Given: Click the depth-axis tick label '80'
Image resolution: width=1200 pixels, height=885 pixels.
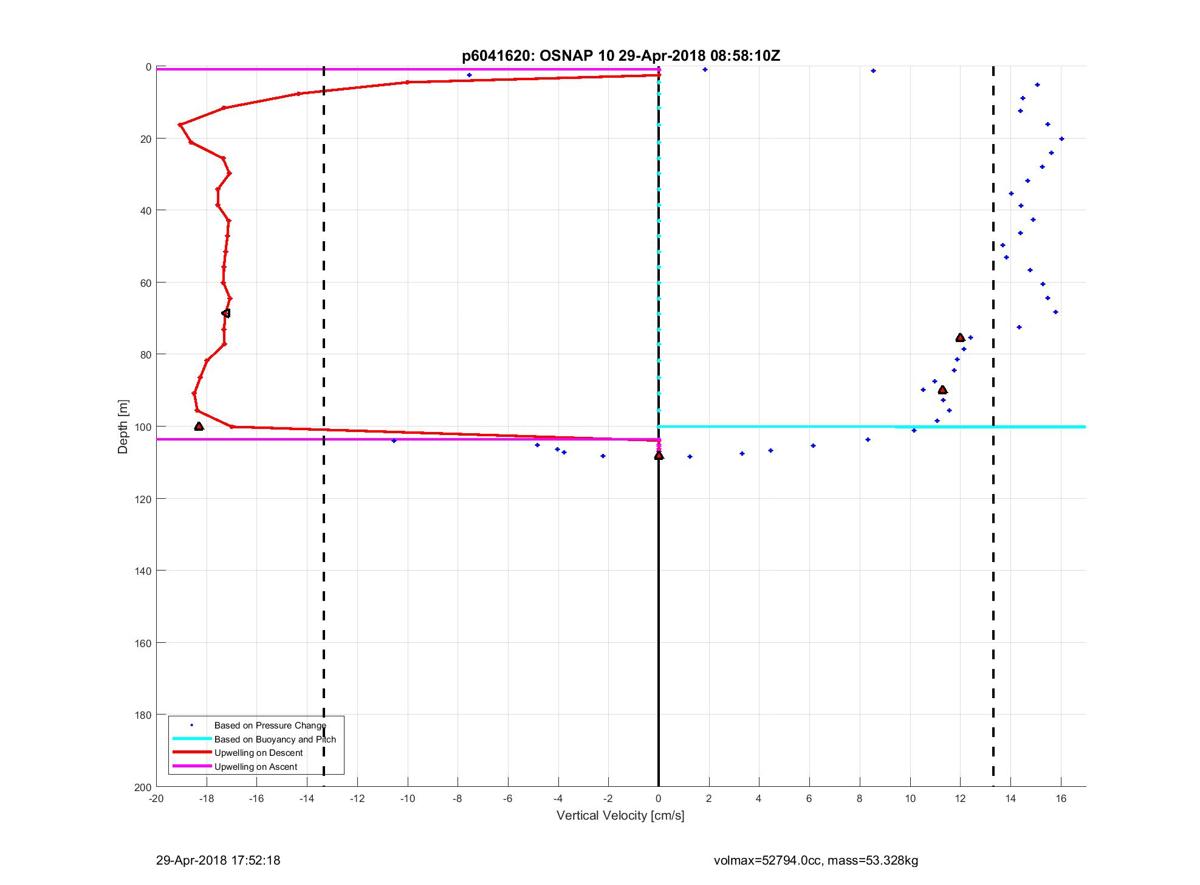Looking at the screenshot, I should (145, 355).
